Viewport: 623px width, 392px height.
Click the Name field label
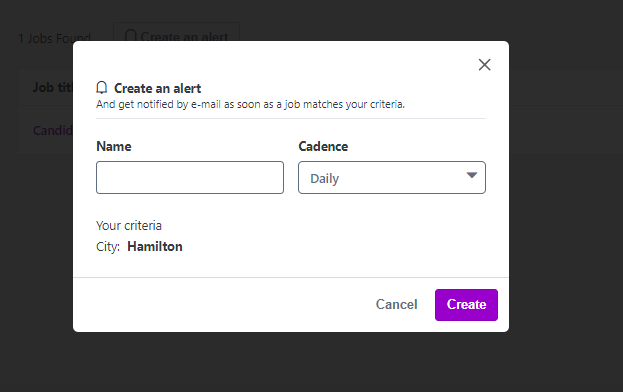coord(114,147)
